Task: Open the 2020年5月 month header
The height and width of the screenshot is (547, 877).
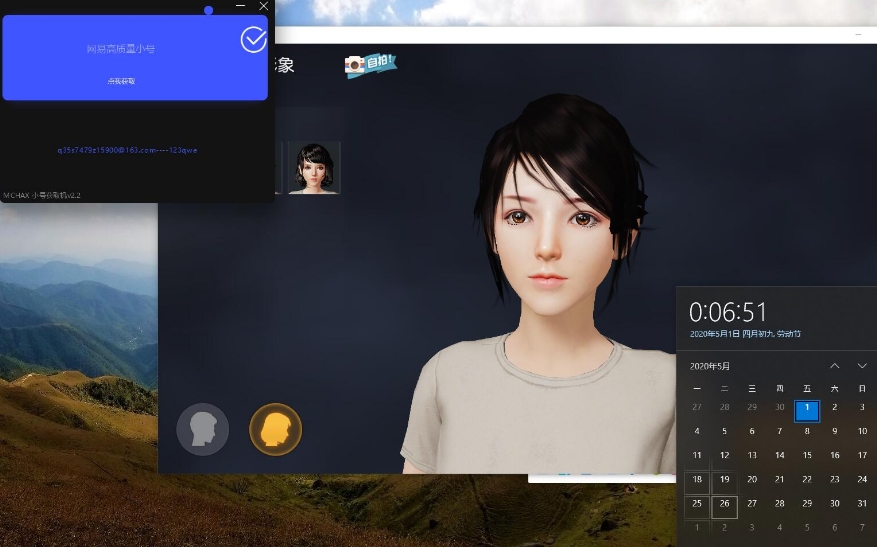Action: [x=710, y=366]
